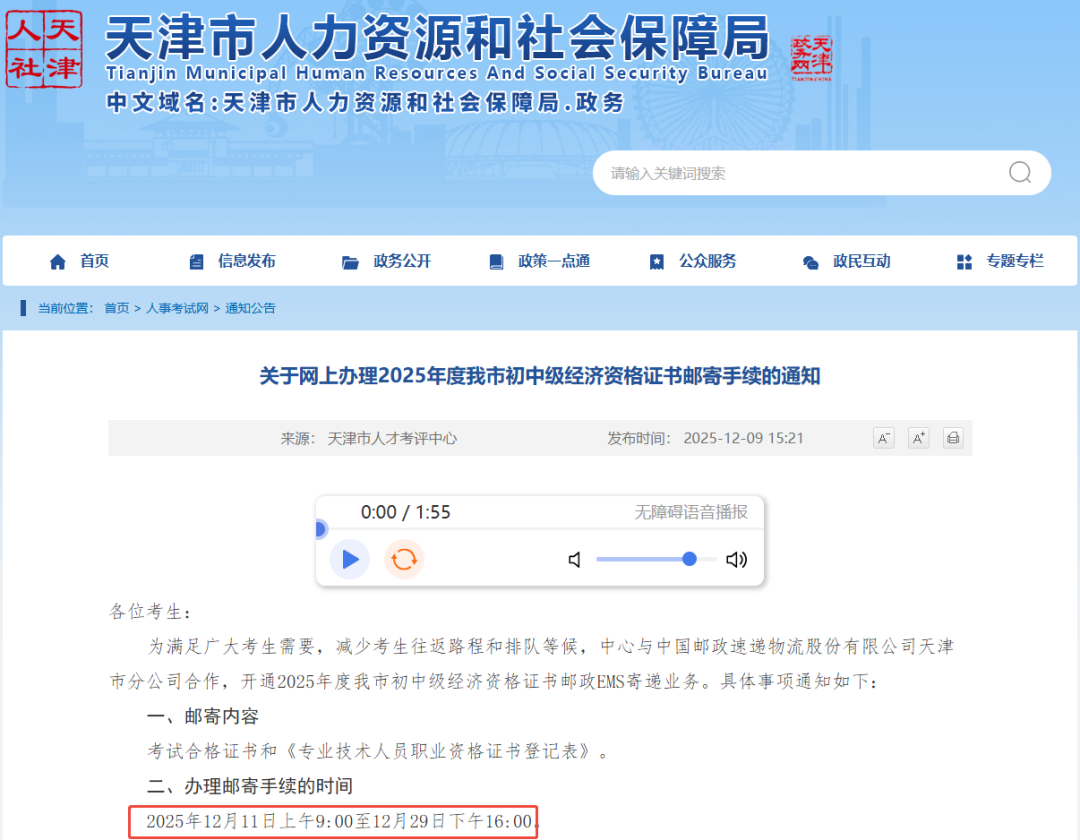Go to 政策一点通 section
Image resolution: width=1080 pixels, height=840 pixels.
[540, 261]
